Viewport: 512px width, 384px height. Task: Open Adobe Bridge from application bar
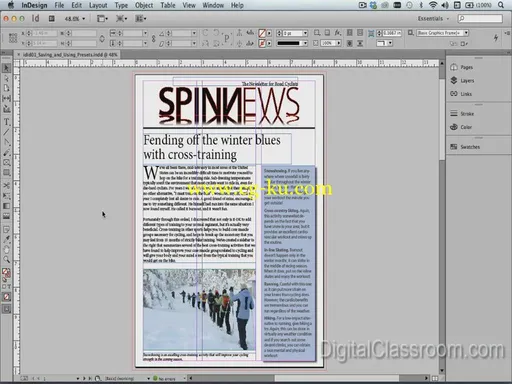pyautogui.click(x=52, y=19)
